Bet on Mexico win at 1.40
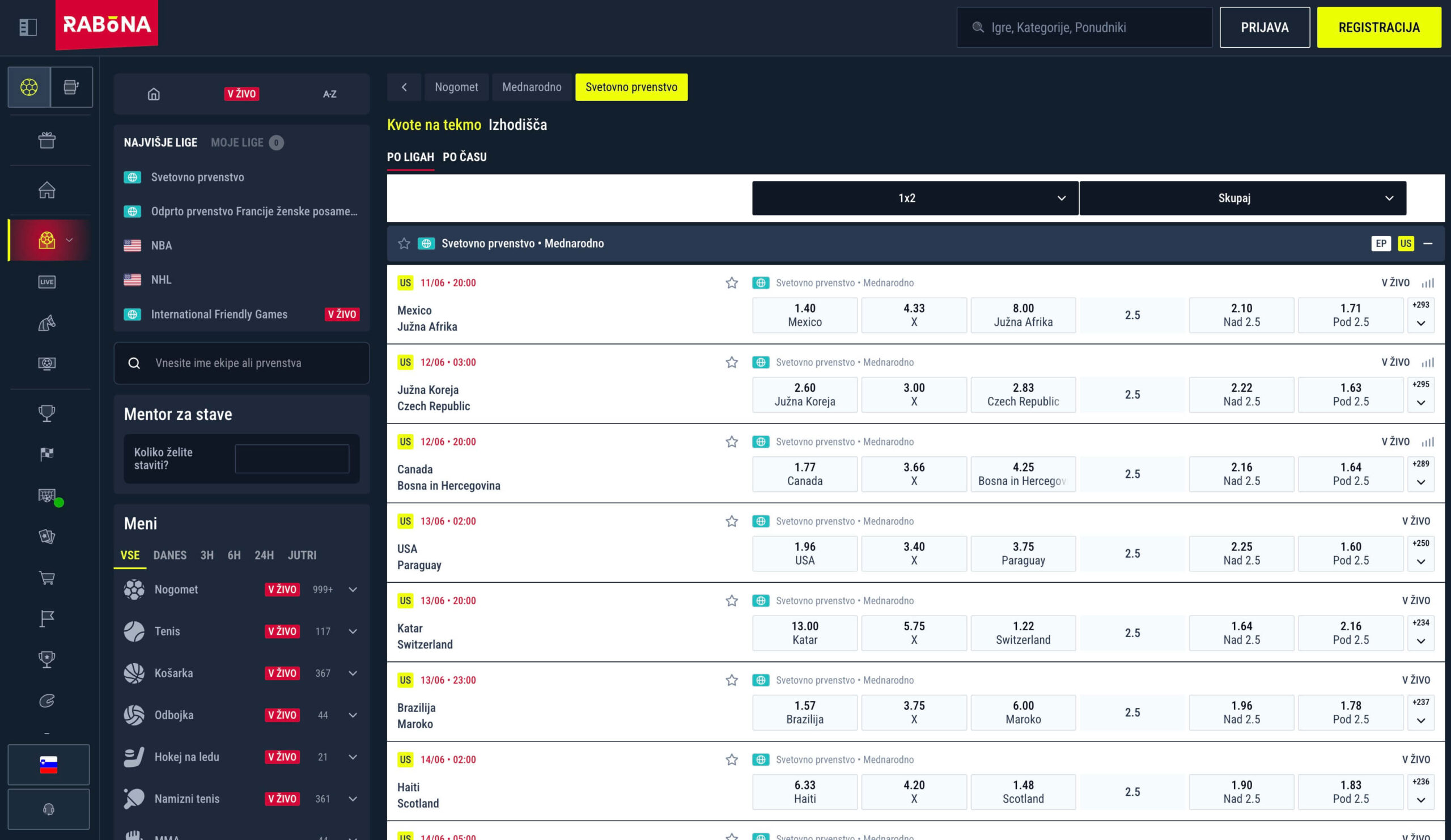The width and height of the screenshot is (1451, 840). (x=805, y=315)
